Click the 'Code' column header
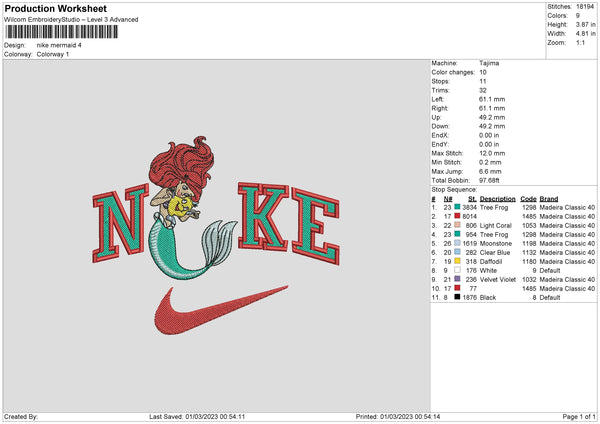600x424 pixels. pyautogui.click(x=528, y=199)
